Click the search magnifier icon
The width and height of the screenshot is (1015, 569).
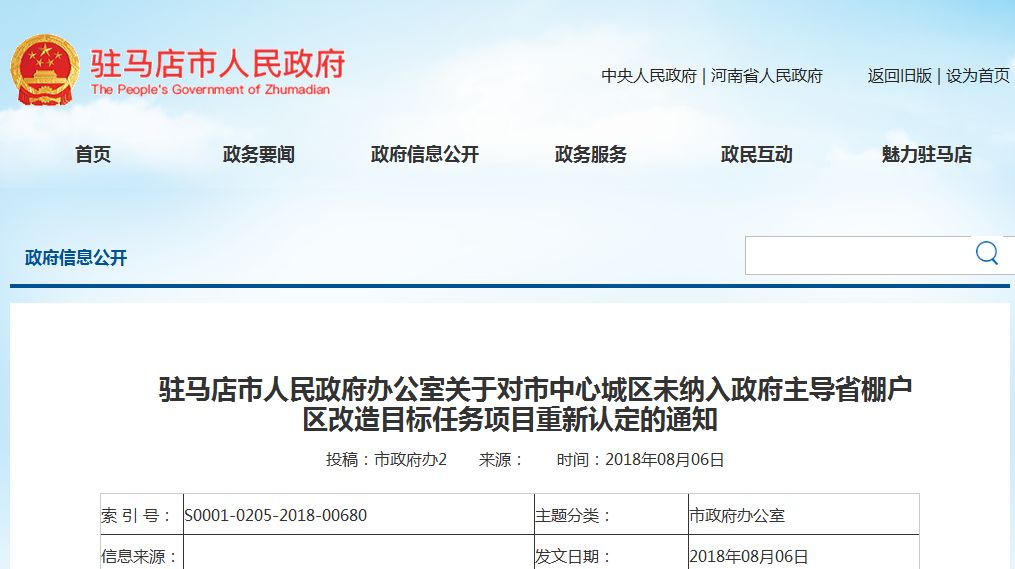click(x=987, y=253)
